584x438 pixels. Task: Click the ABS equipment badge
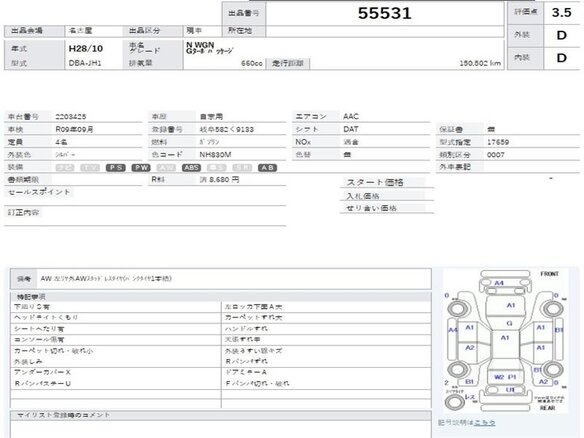[191, 168]
